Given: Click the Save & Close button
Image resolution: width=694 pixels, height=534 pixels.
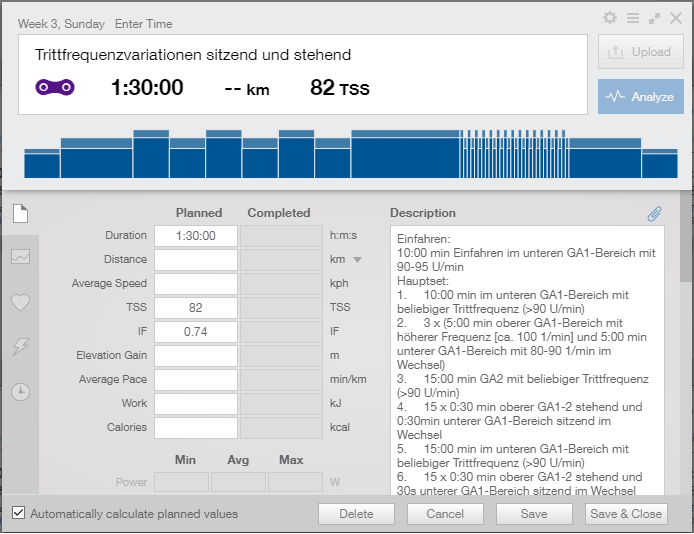Looking at the screenshot, I should pos(626,514).
